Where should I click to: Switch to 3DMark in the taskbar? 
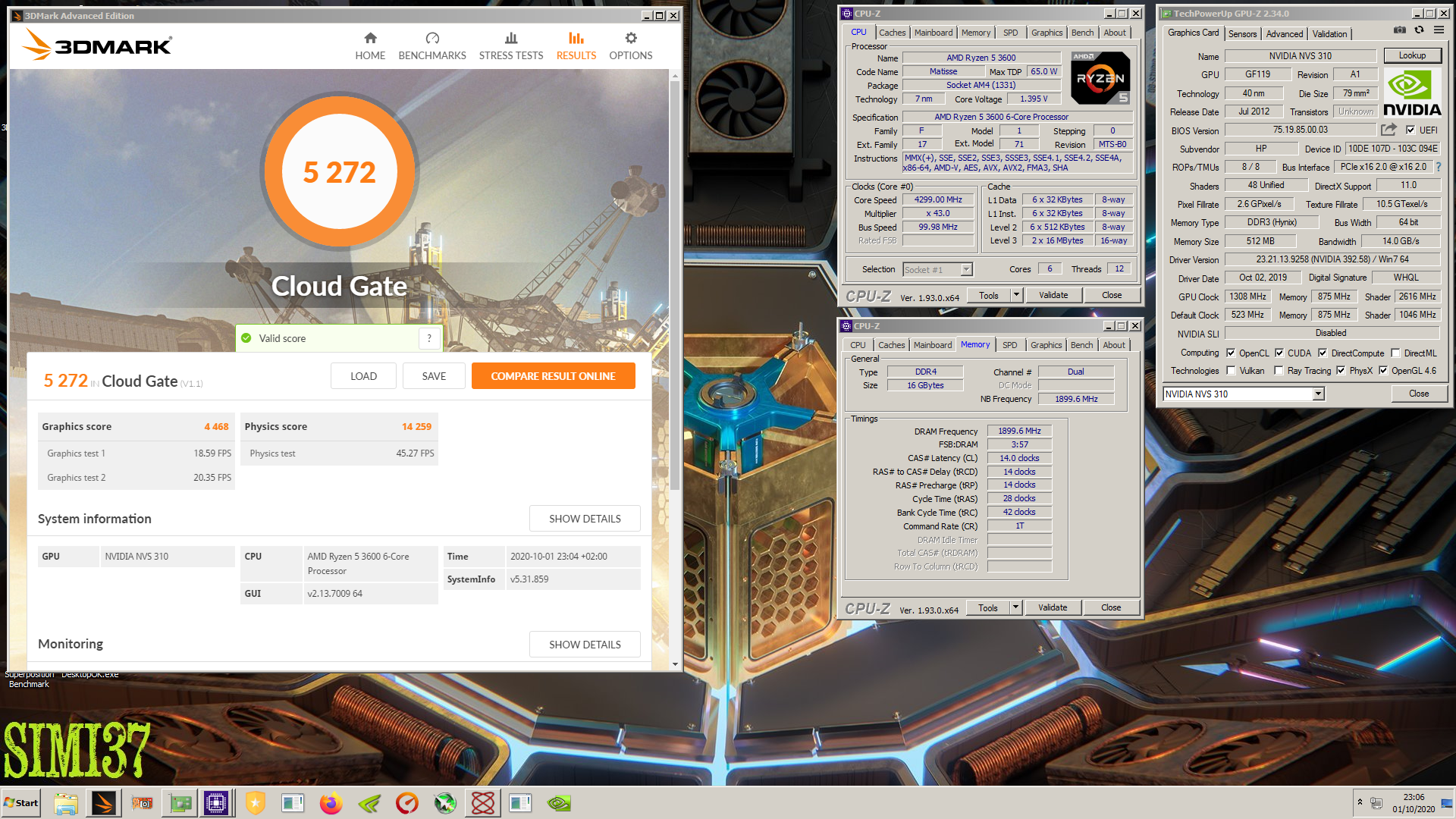point(104,803)
